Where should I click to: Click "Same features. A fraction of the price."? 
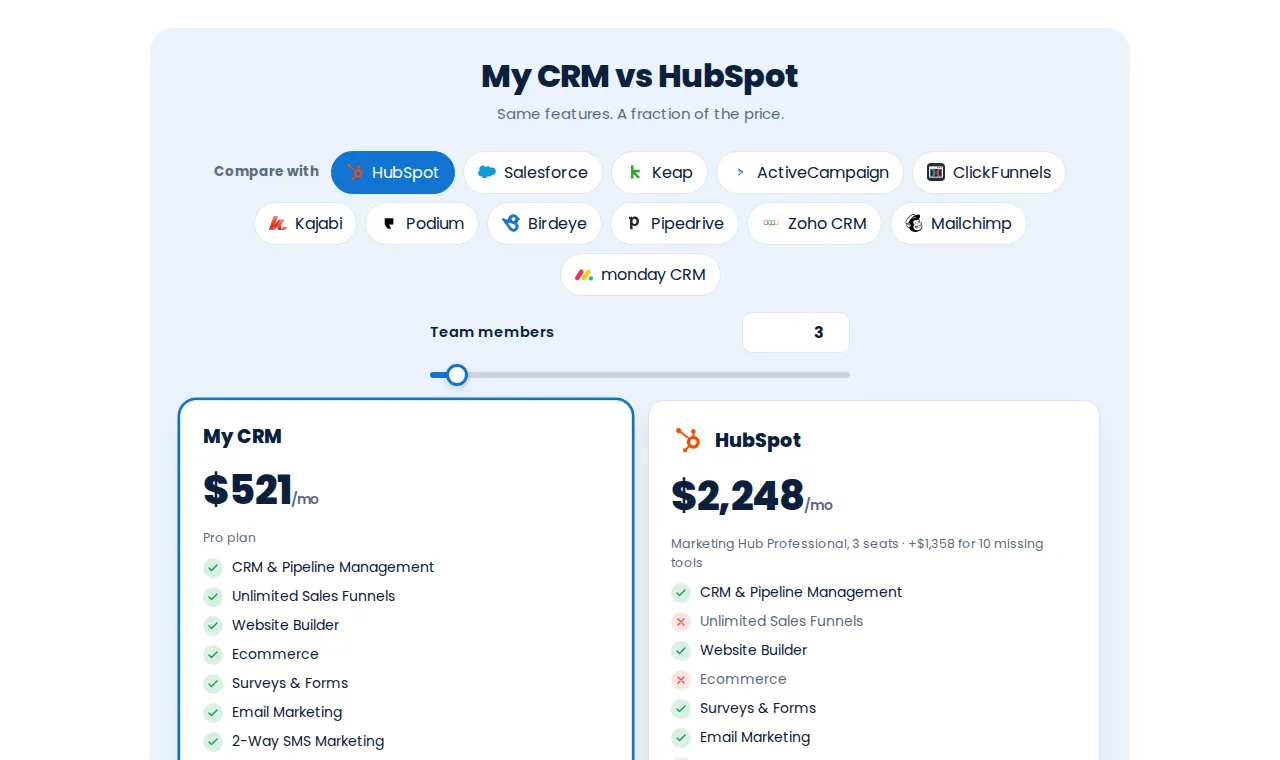640,114
